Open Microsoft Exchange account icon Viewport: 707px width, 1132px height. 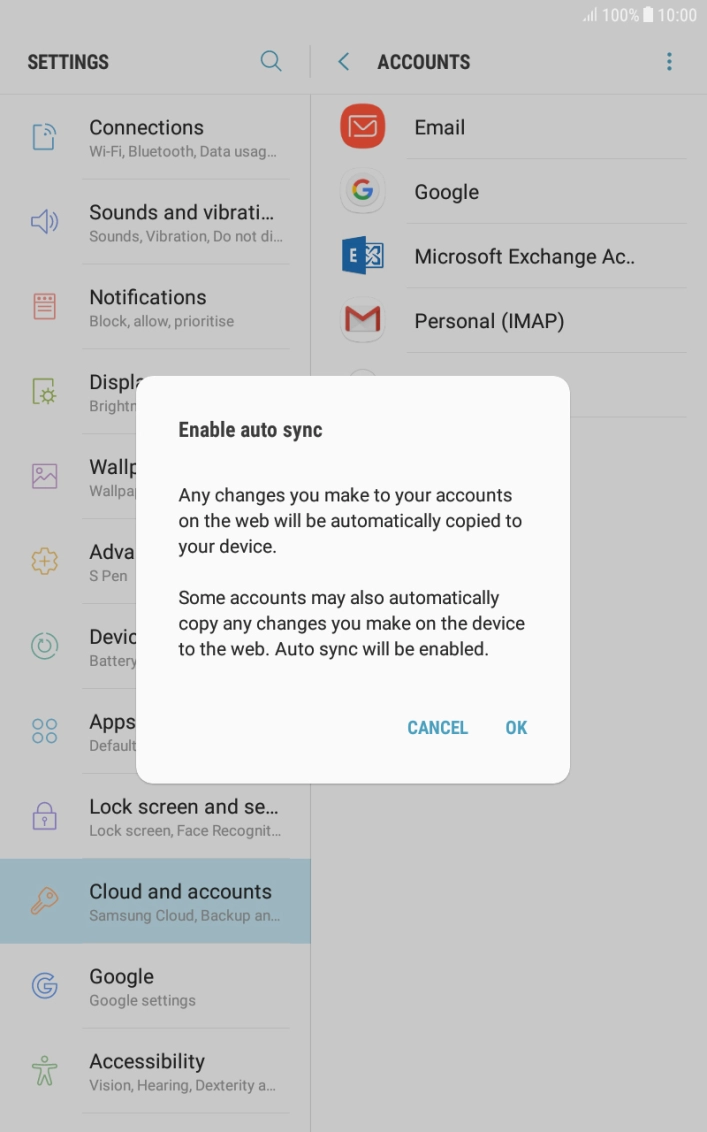coord(362,257)
